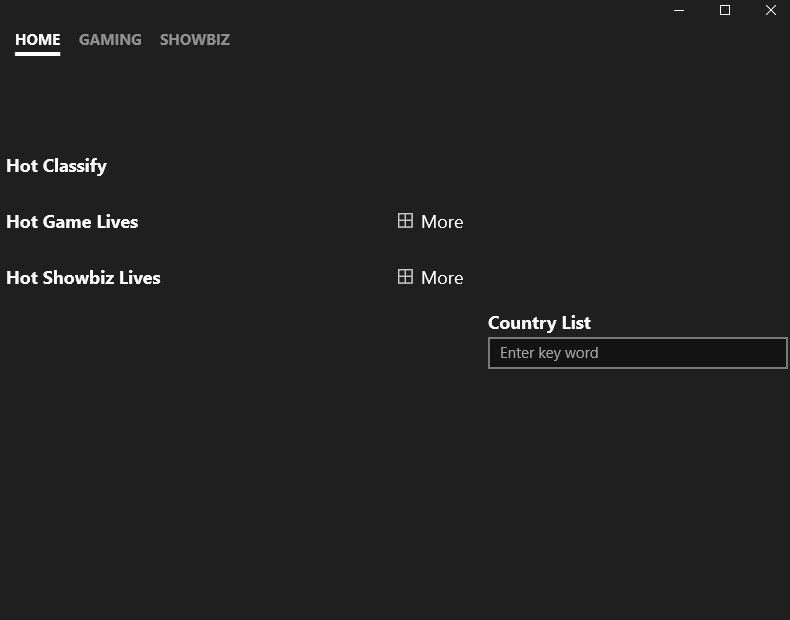Open More for Hot Showbiz Lives
This screenshot has width=790, height=620.
pos(430,278)
